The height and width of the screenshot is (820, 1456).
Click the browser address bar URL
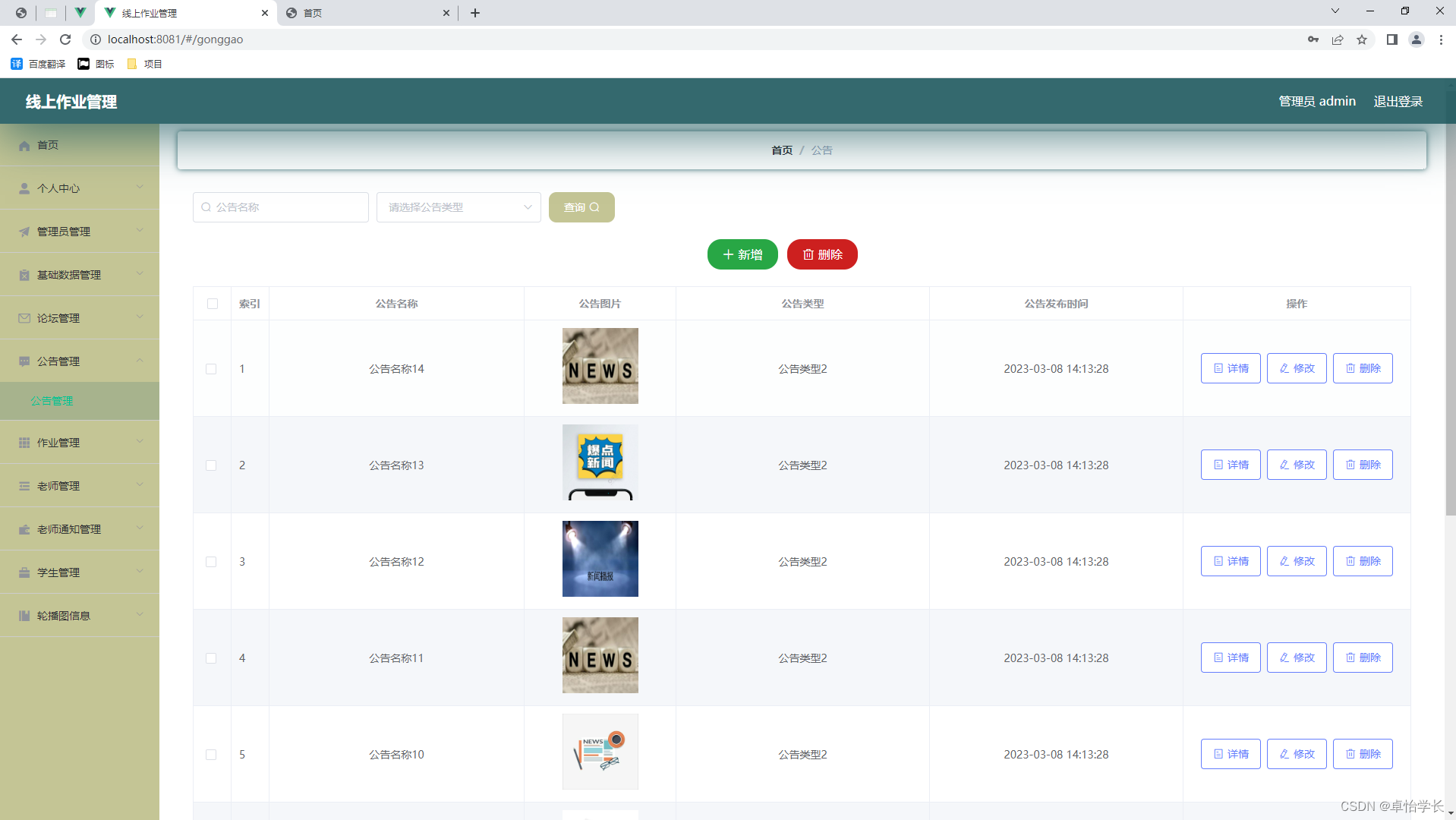click(x=175, y=39)
